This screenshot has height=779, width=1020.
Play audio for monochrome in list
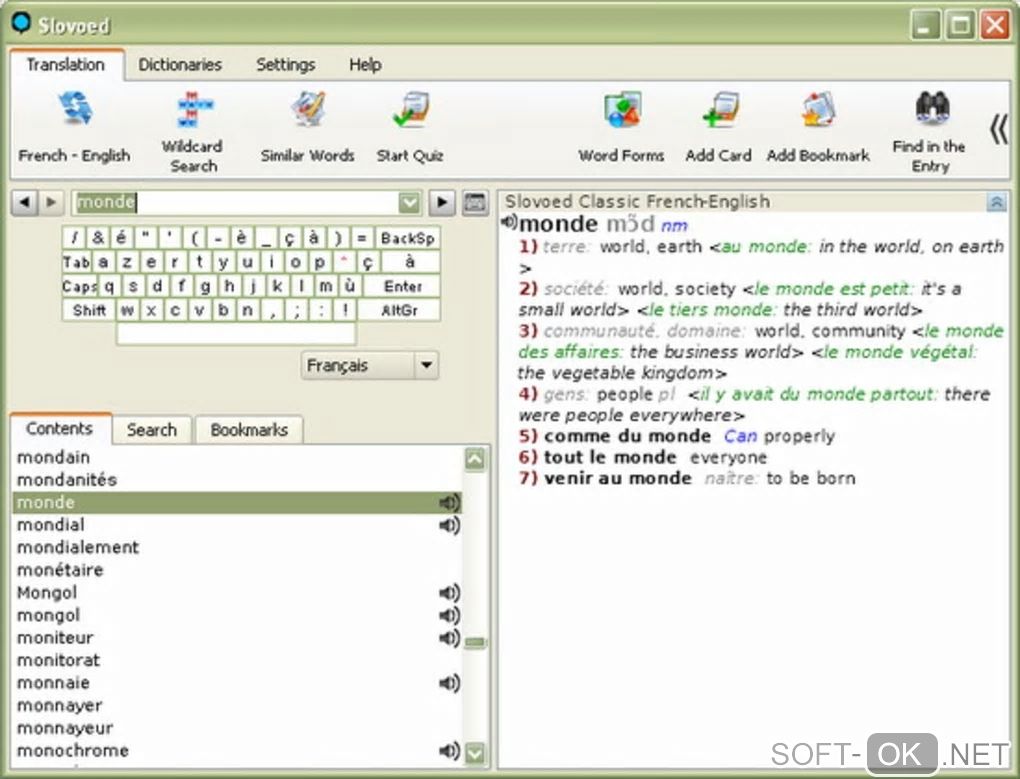click(449, 750)
